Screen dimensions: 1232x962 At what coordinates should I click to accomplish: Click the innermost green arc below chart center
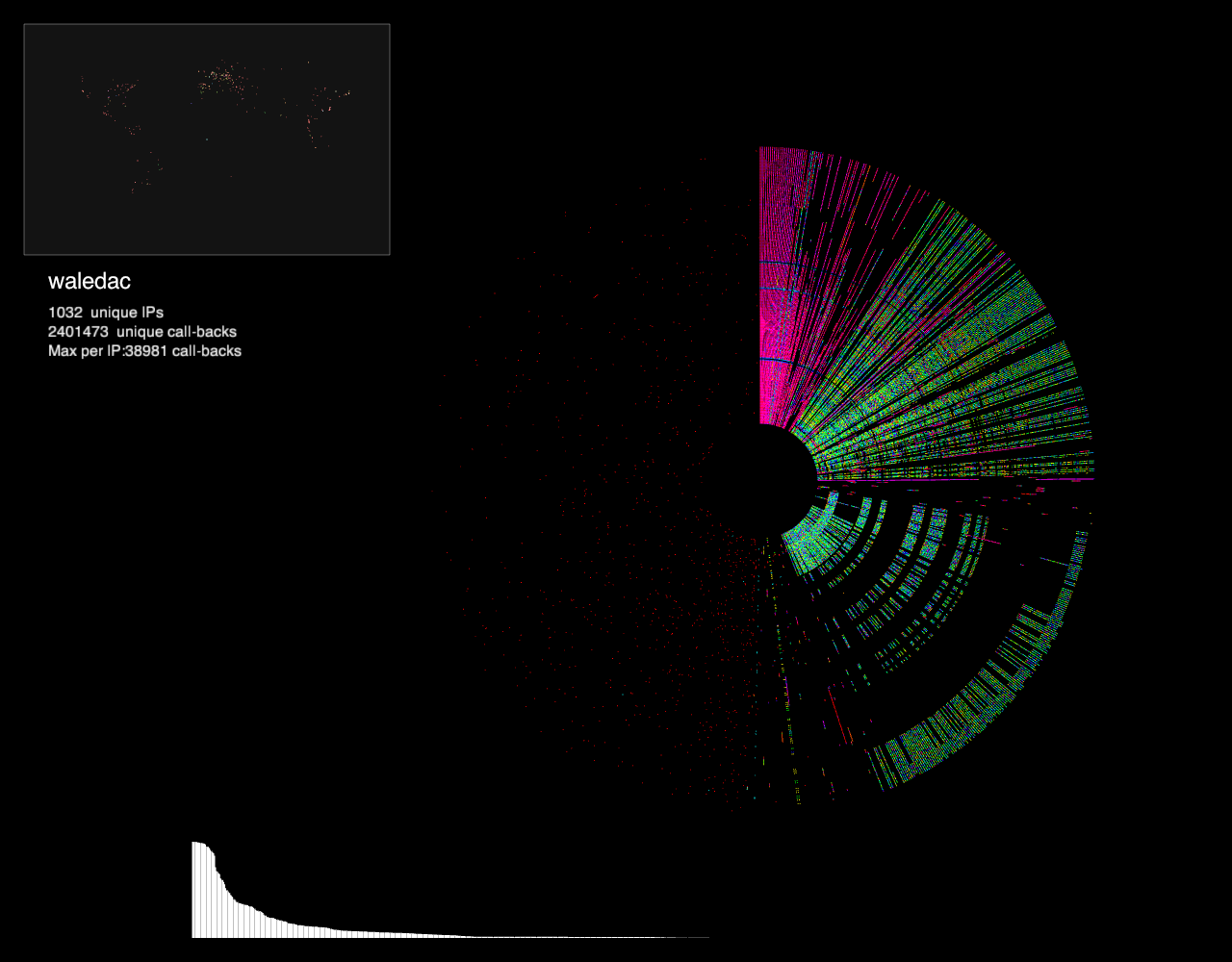coord(808,548)
